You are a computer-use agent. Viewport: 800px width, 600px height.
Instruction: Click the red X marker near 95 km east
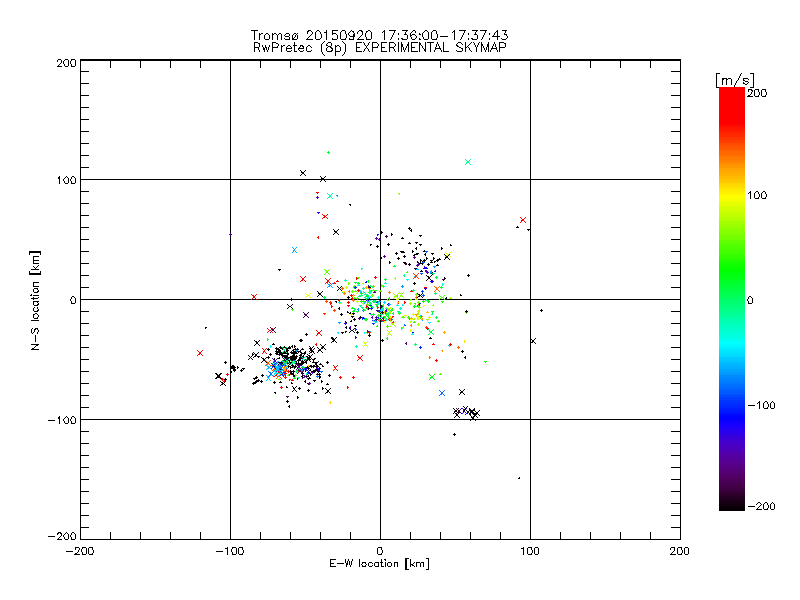click(x=523, y=220)
